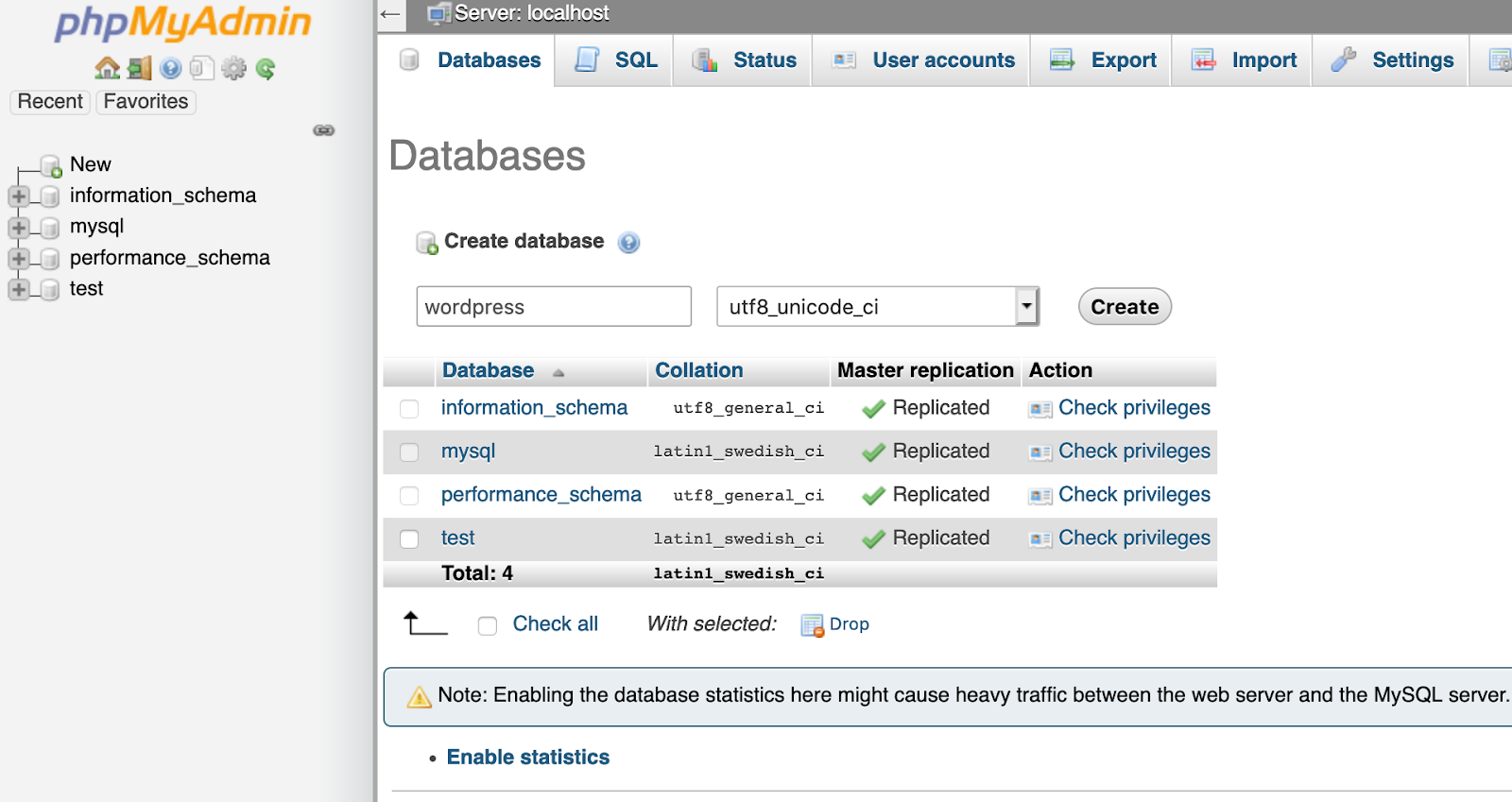Image resolution: width=1512 pixels, height=802 pixels.
Task: Expand test node in navigation tree
Action: click(18, 290)
